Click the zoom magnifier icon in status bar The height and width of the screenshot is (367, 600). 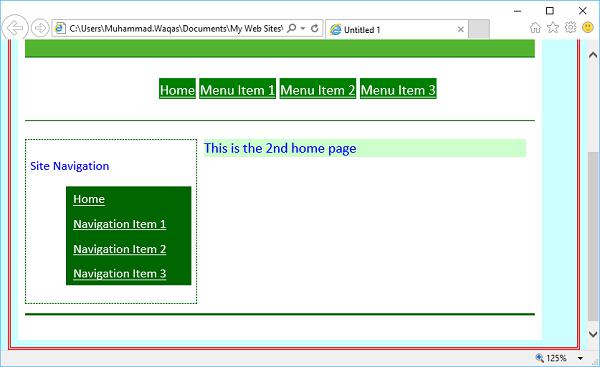(x=540, y=358)
